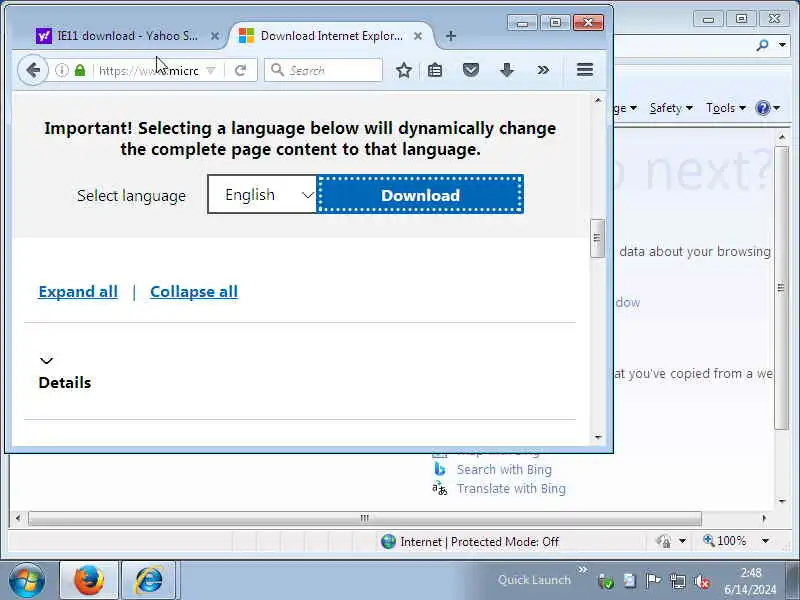This screenshot has height=600, width=800.
Task: Click the Details heading
Action: 65,383
